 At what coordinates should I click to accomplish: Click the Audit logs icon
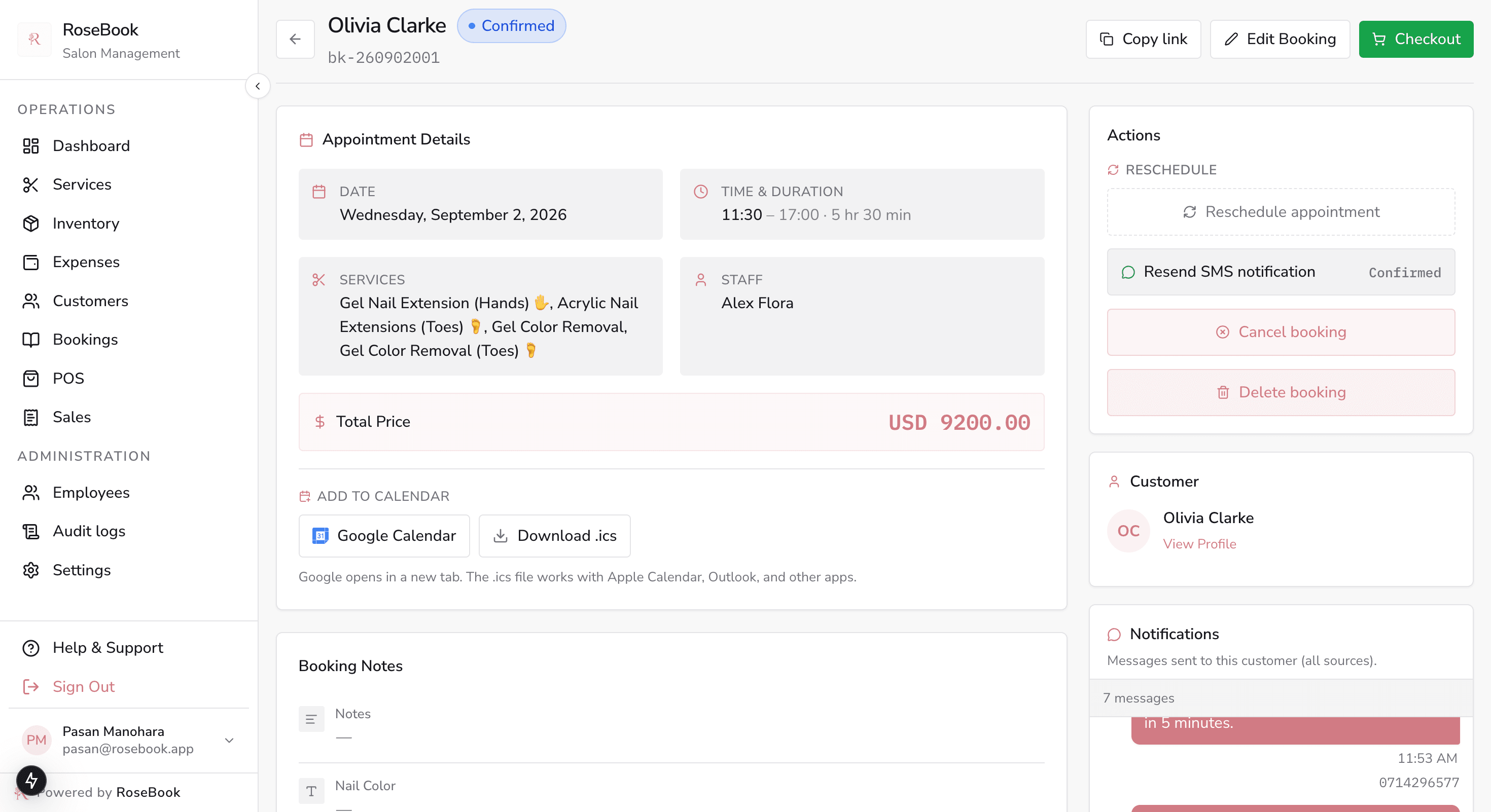tap(30, 531)
